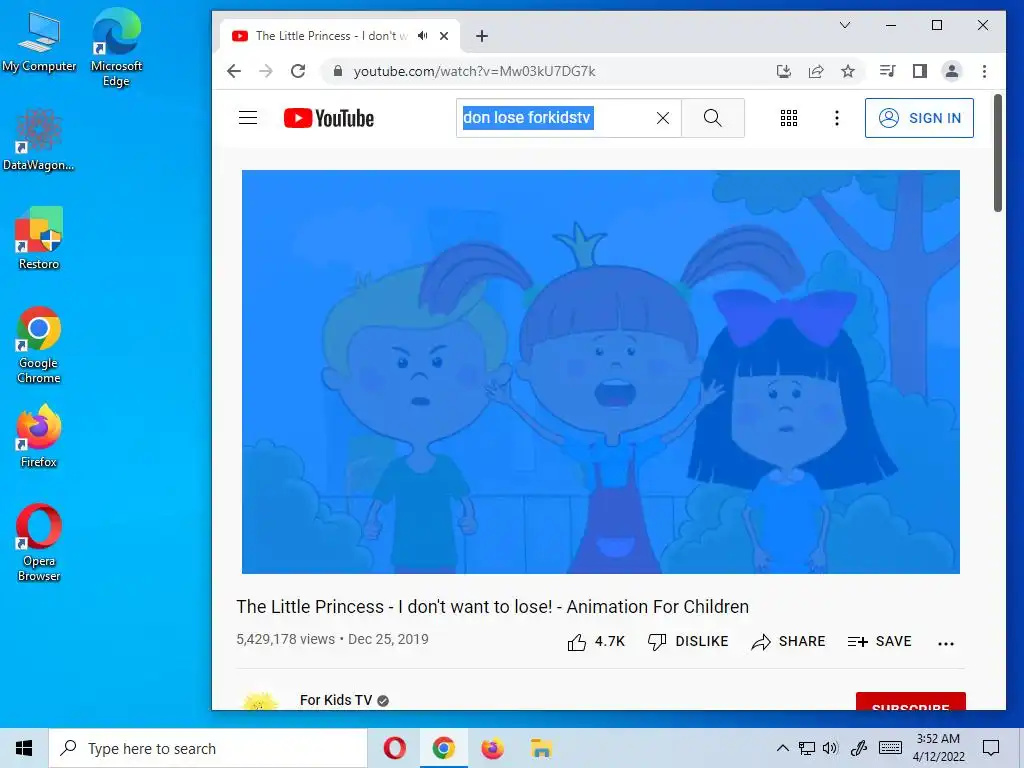Reload the page
Image resolution: width=1024 pixels, height=768 pixels.
pos(298,71)
